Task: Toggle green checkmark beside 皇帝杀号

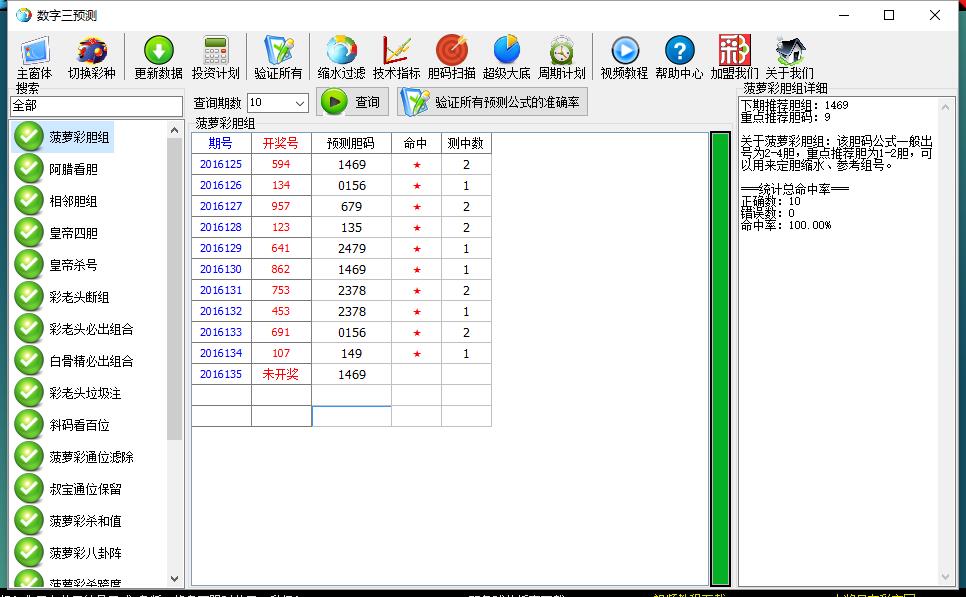Action: (x=28, y=265)
